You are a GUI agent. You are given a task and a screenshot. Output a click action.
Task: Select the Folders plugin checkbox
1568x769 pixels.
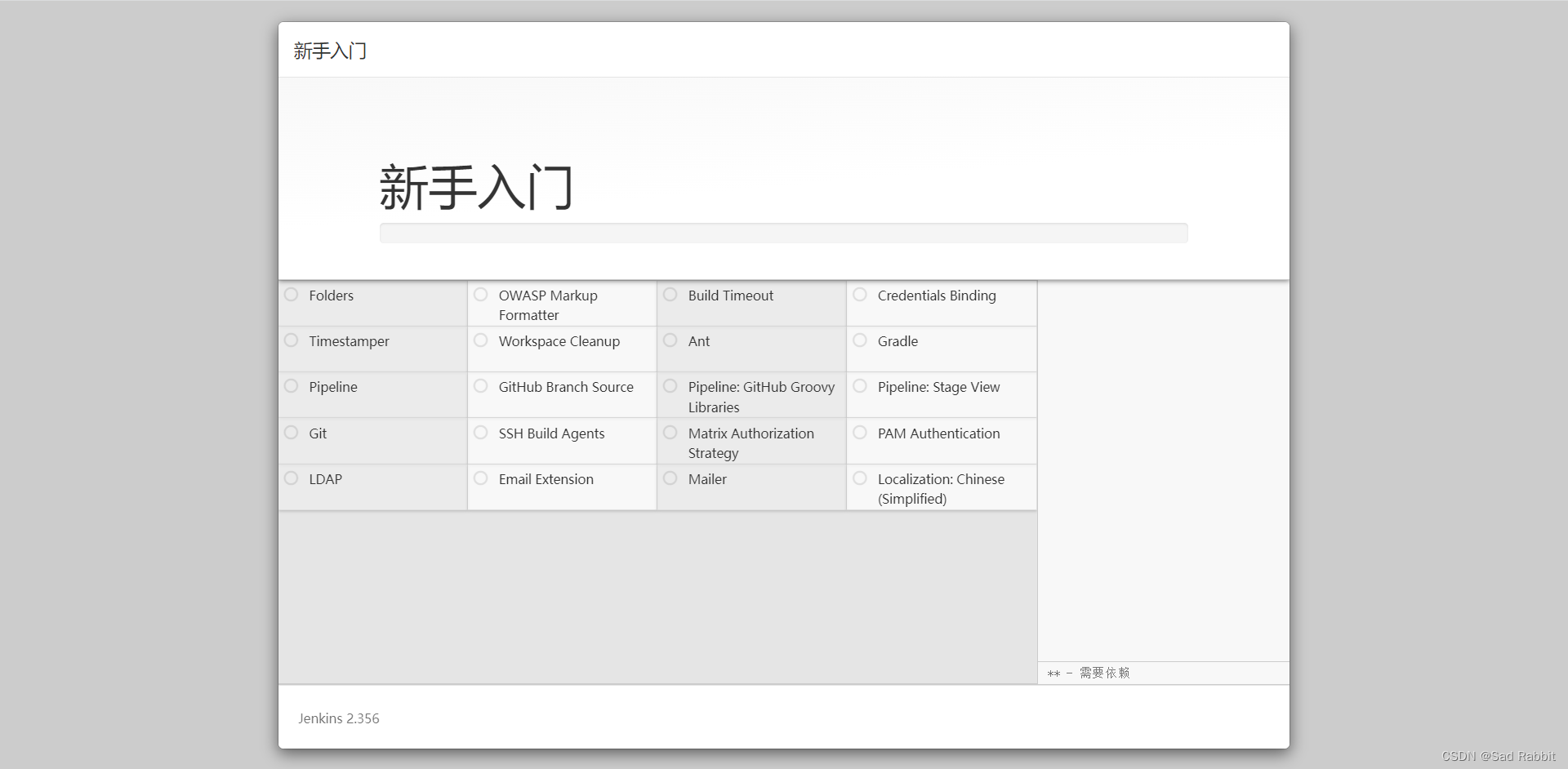coord(292,295)
